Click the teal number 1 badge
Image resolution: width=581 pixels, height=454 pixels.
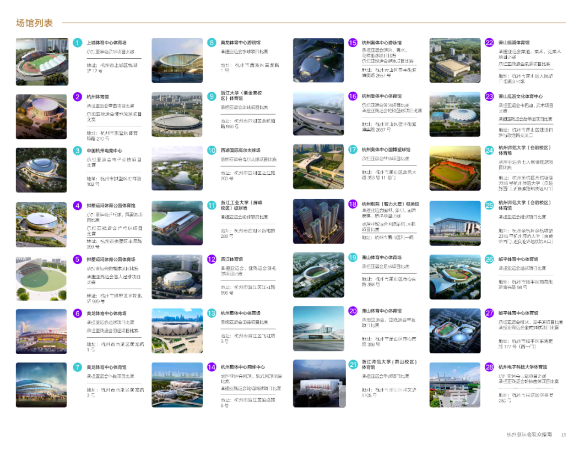click(x=77, y=43)
